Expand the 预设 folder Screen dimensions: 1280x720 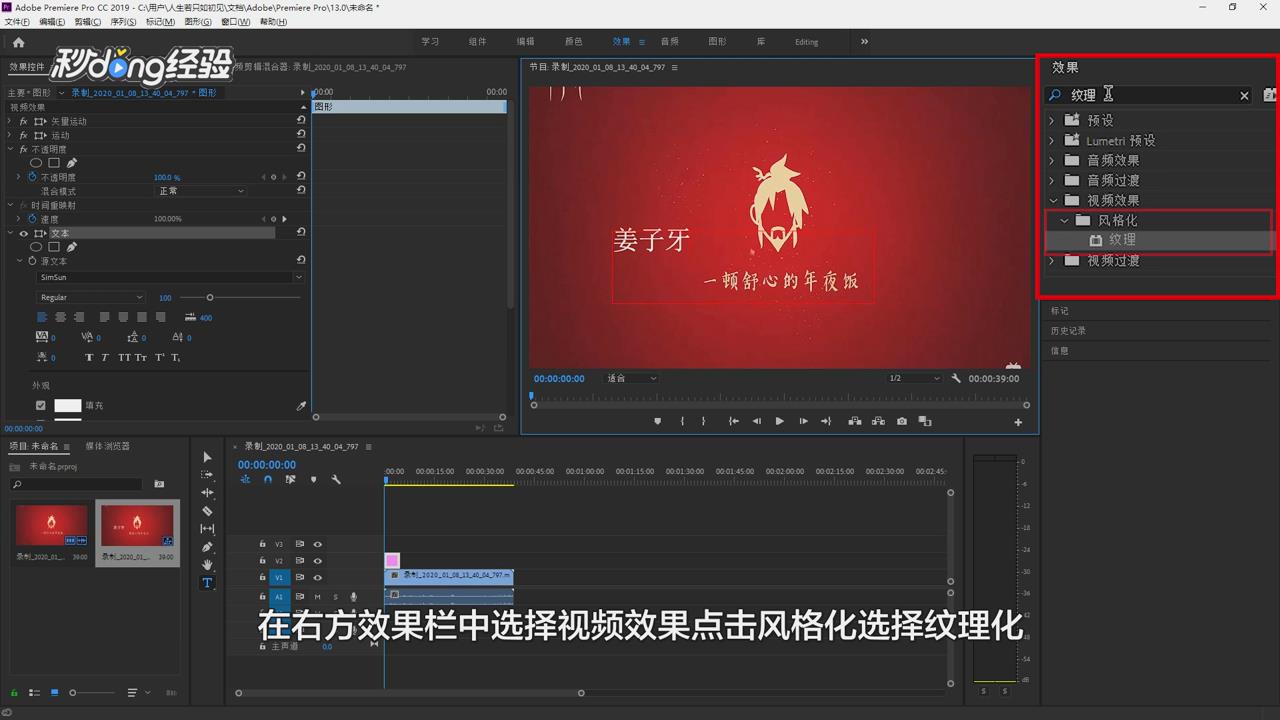tap(1051, 120)
